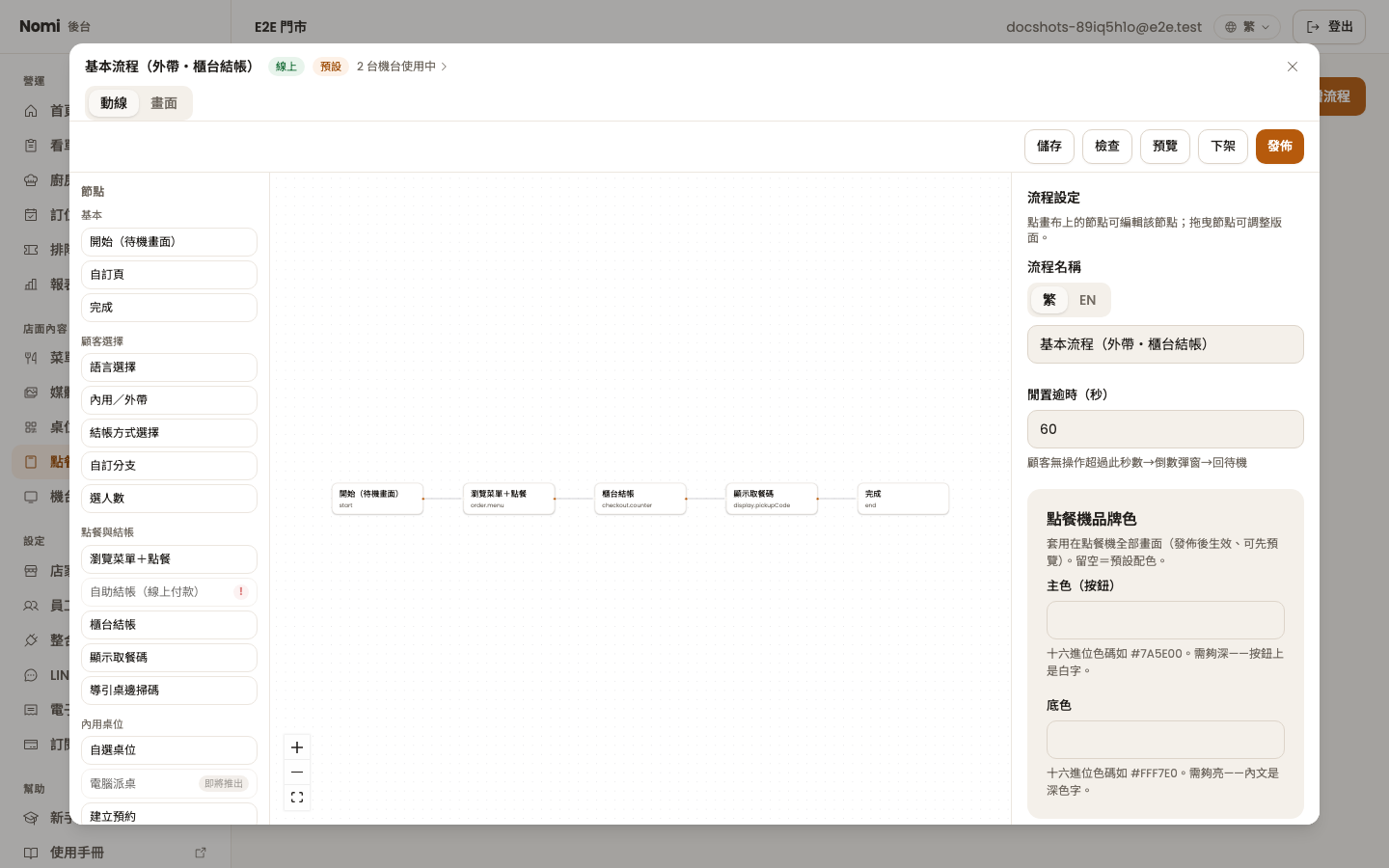This screenshot has height=868, width=1389.
Task: Open 使用手冊 in the sidebar
Action: [x=115, y=853]
